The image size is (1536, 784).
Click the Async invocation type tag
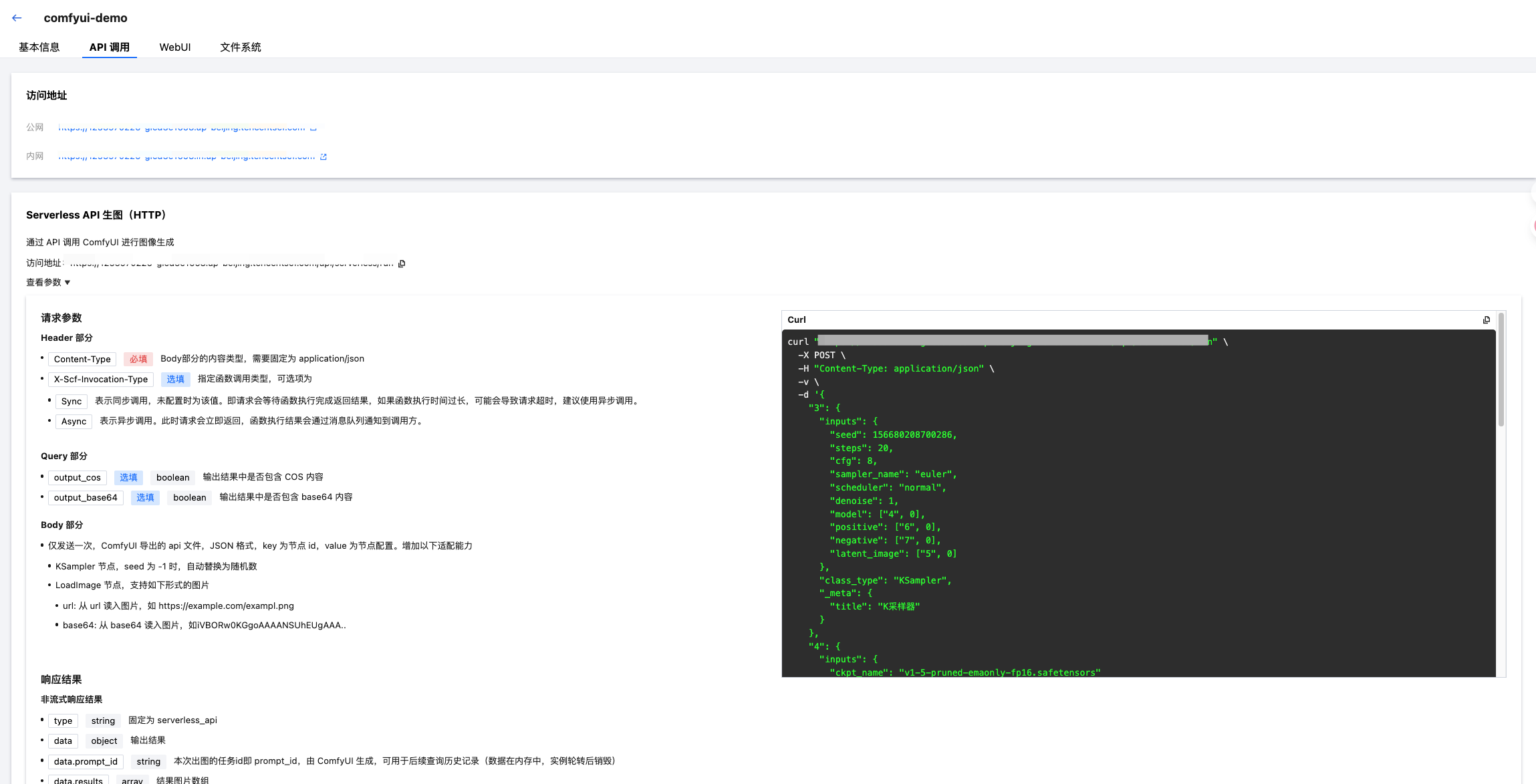[x=74, y=422]
